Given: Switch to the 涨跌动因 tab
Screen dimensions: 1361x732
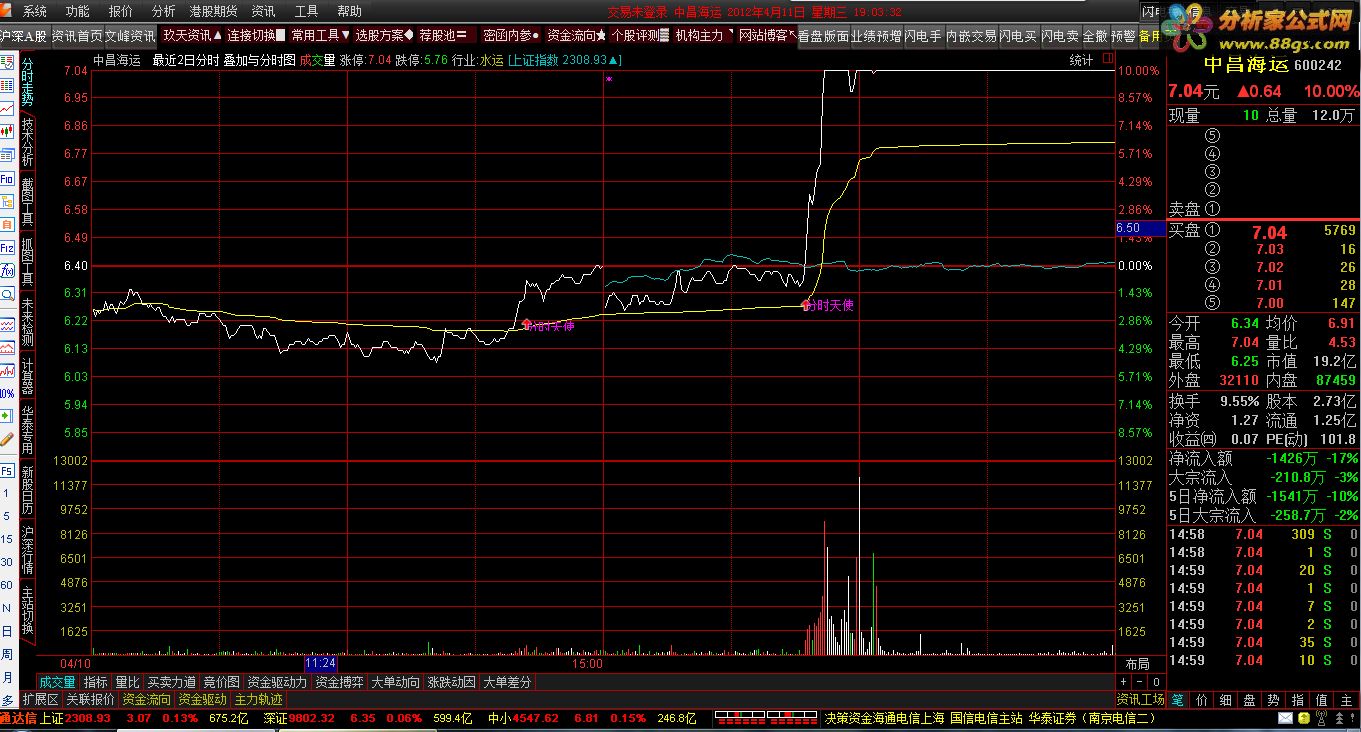Looking at the screenshot, I should click(451, 682).
